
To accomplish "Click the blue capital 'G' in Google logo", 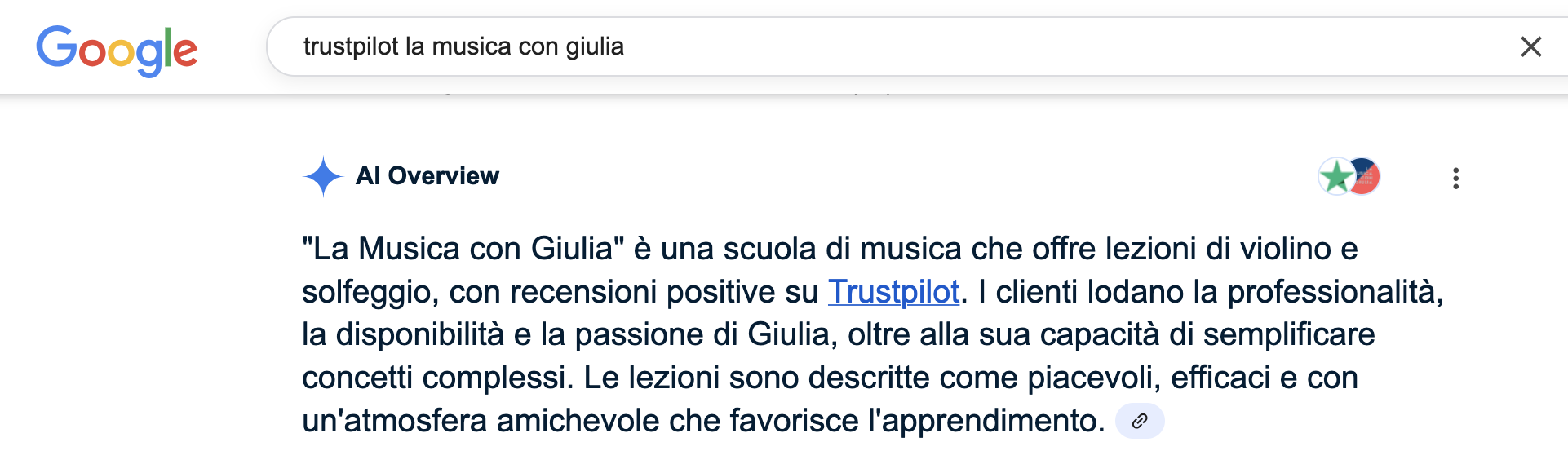I will click(56, 46).
